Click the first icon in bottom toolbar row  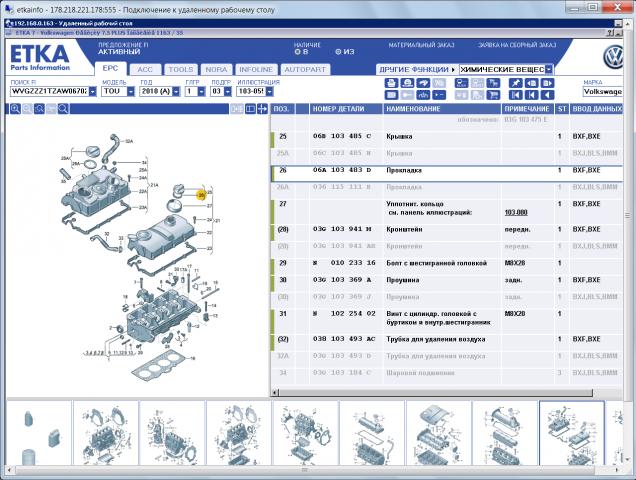[391, 95]
